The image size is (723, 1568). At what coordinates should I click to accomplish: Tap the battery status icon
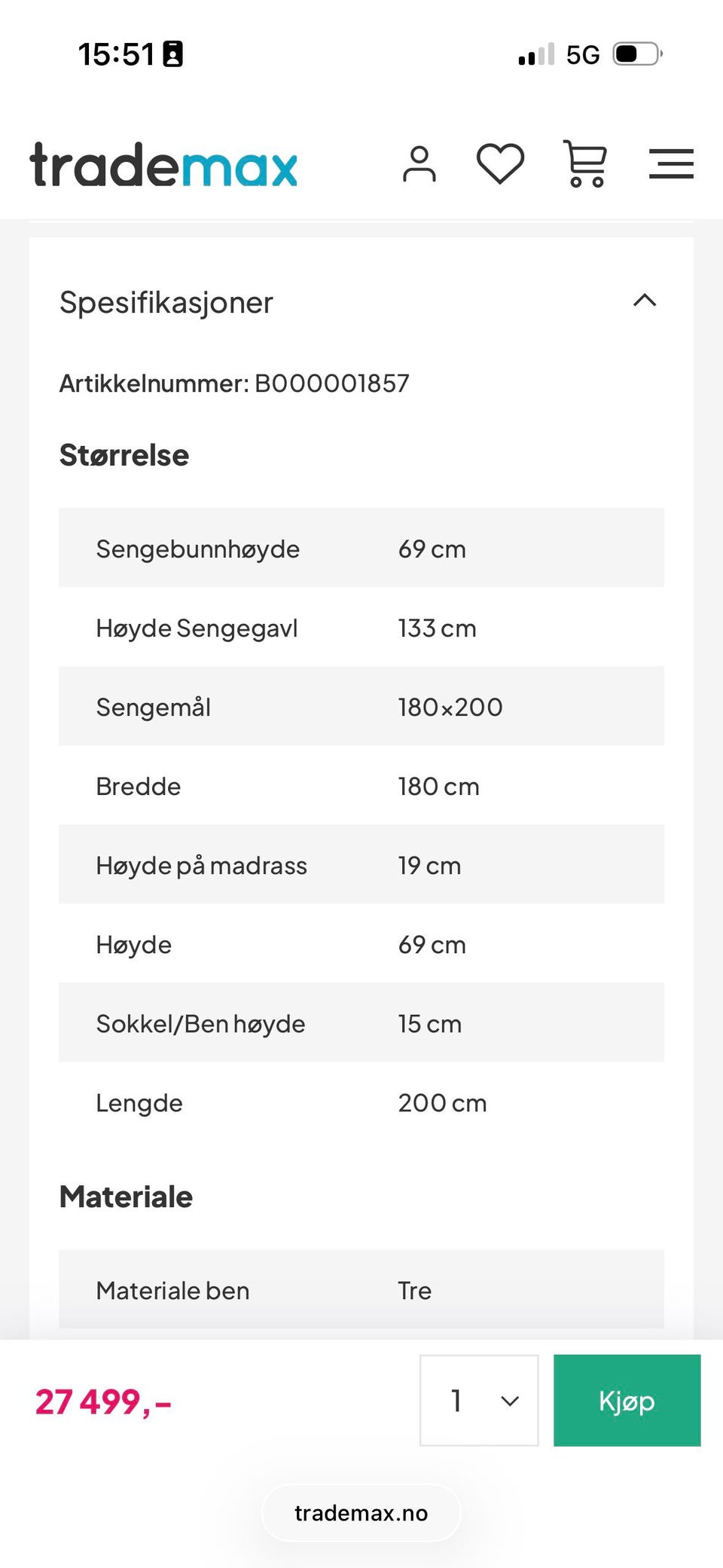click(x=637, y=54)
